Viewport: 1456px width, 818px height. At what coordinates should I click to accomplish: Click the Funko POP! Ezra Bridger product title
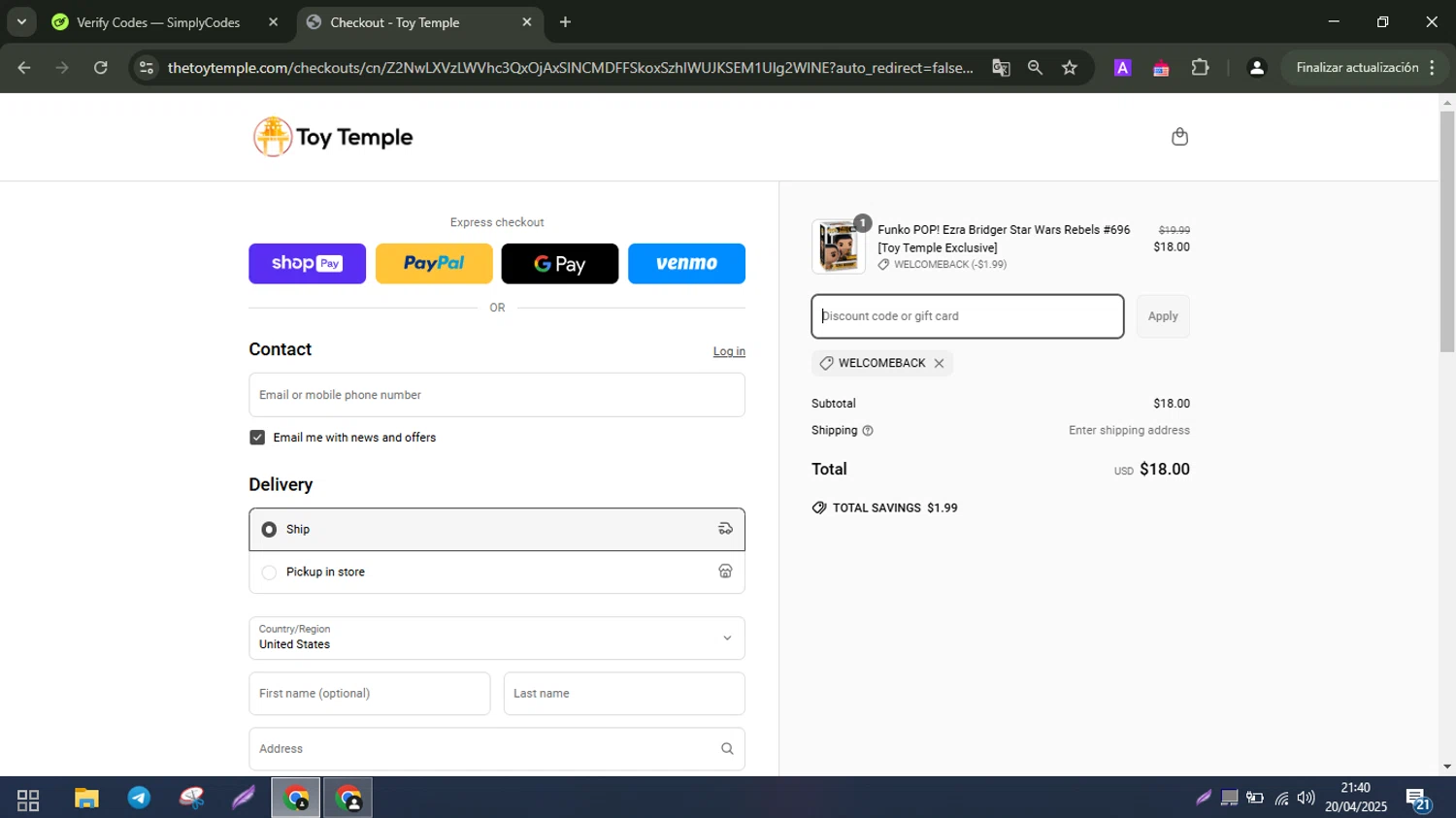[1004, 239]
